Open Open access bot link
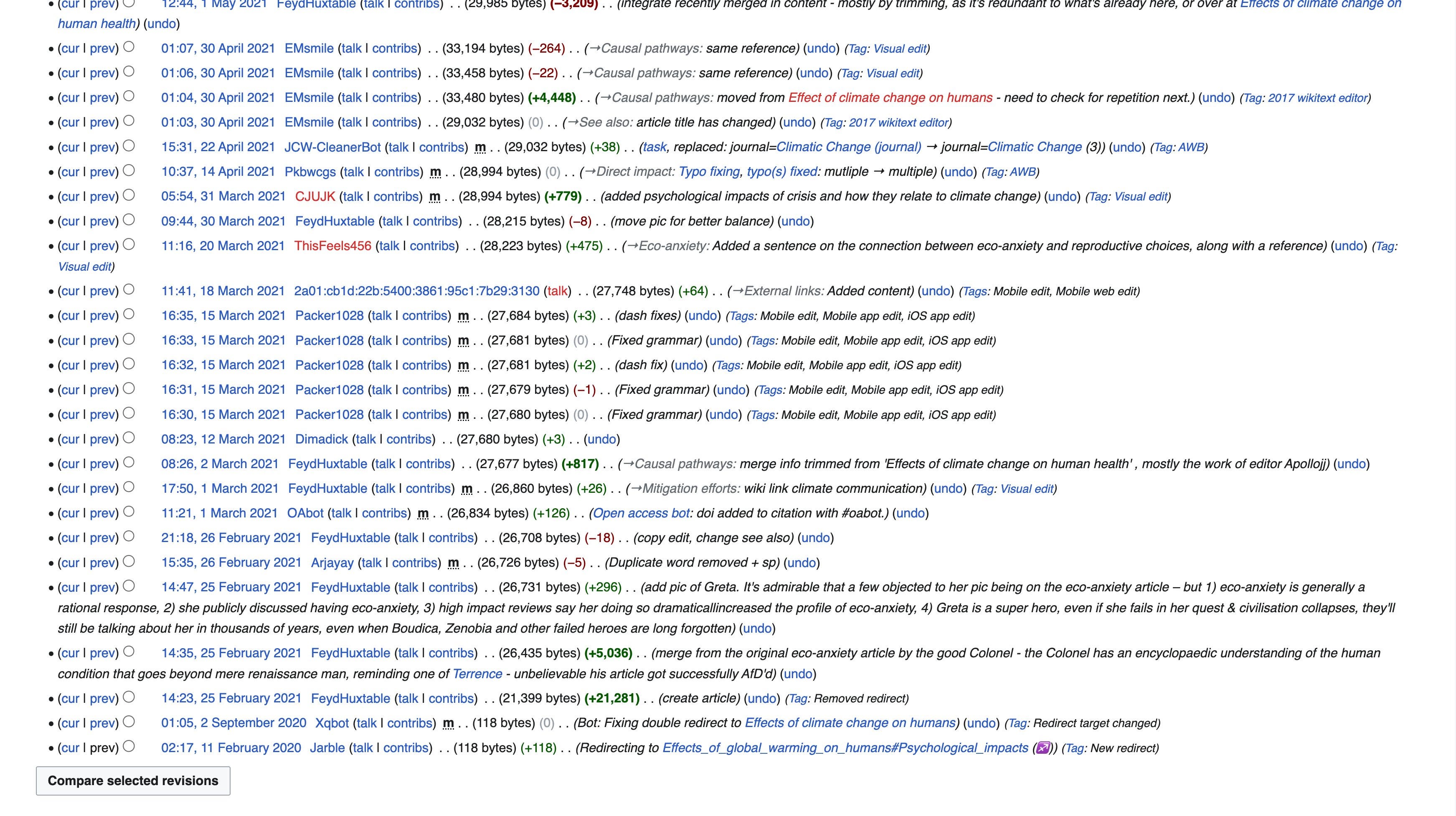The image size is (1456, 816). (x=641, y=513)
